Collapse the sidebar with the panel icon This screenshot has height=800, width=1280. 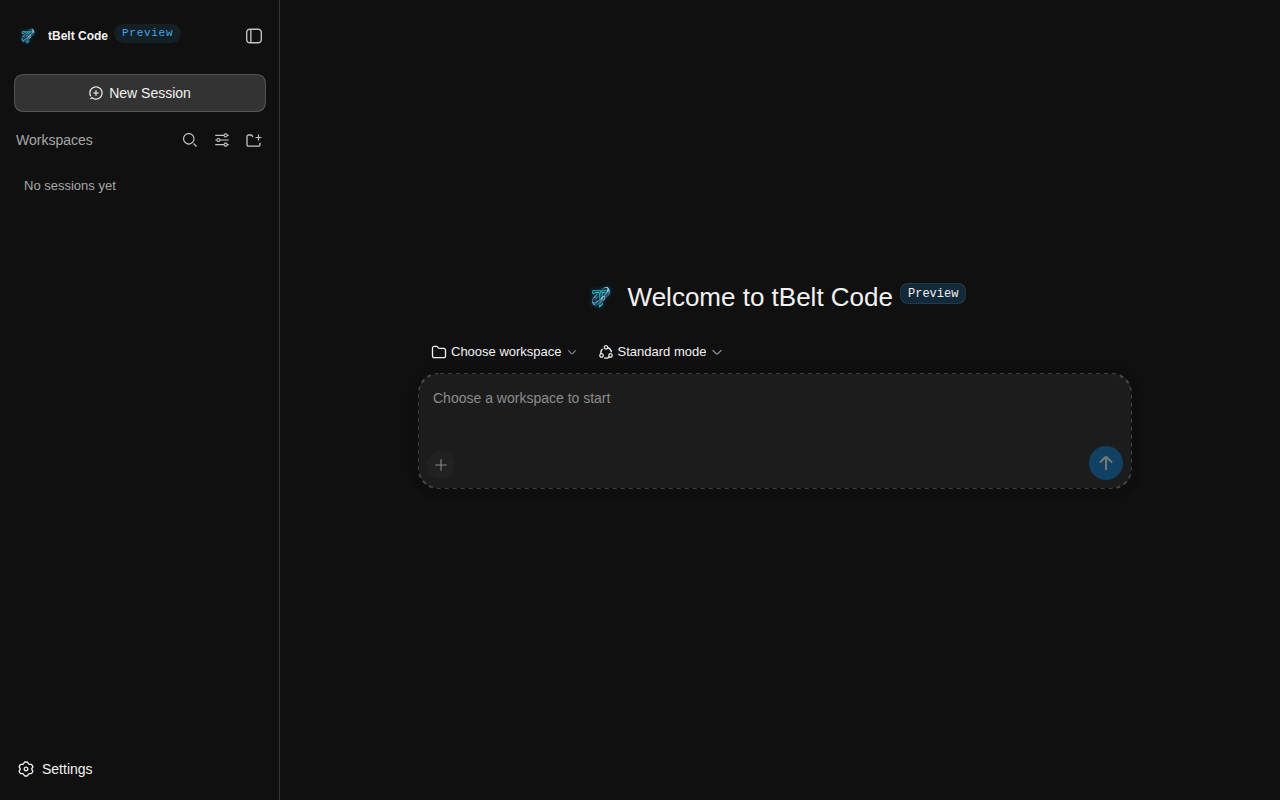tap(254, 36)
